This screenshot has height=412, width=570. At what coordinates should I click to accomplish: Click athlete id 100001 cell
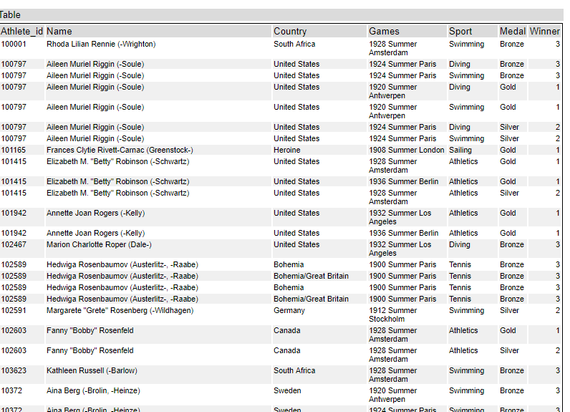pos(22,48)
